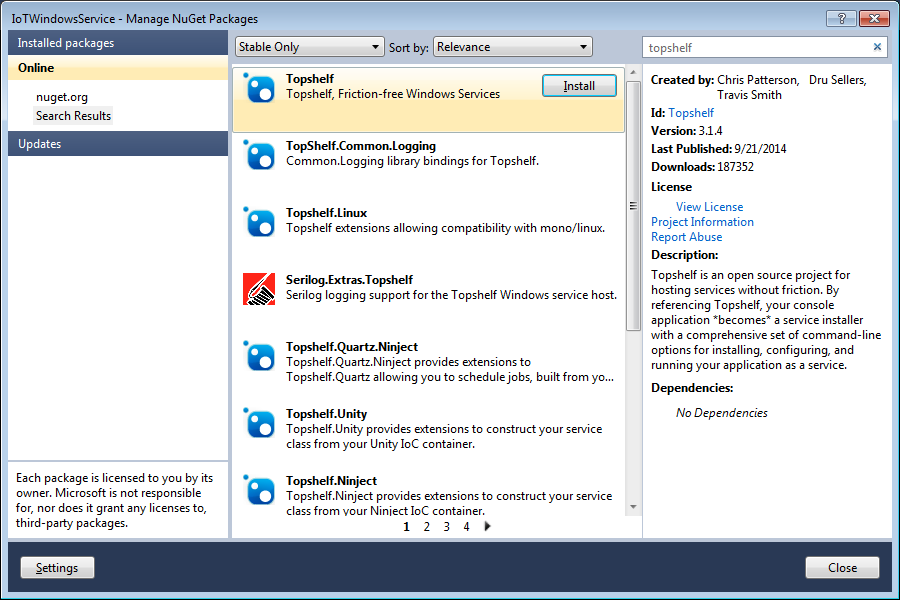Viewport: 900px width, 600px height.
Task: Clear the topshelf search box text
Action: 877,47
